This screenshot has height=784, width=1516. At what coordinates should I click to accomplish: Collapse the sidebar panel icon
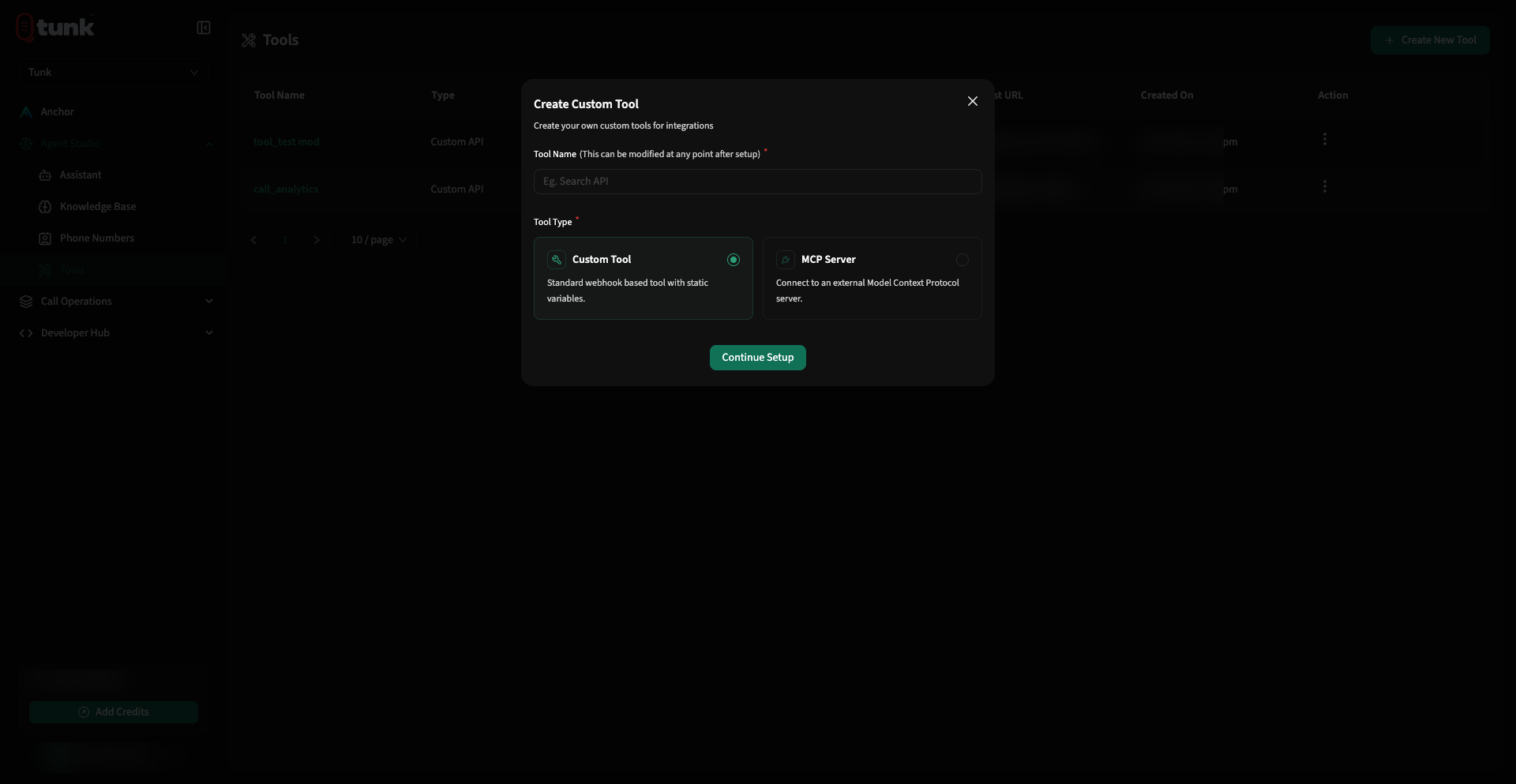204,28
